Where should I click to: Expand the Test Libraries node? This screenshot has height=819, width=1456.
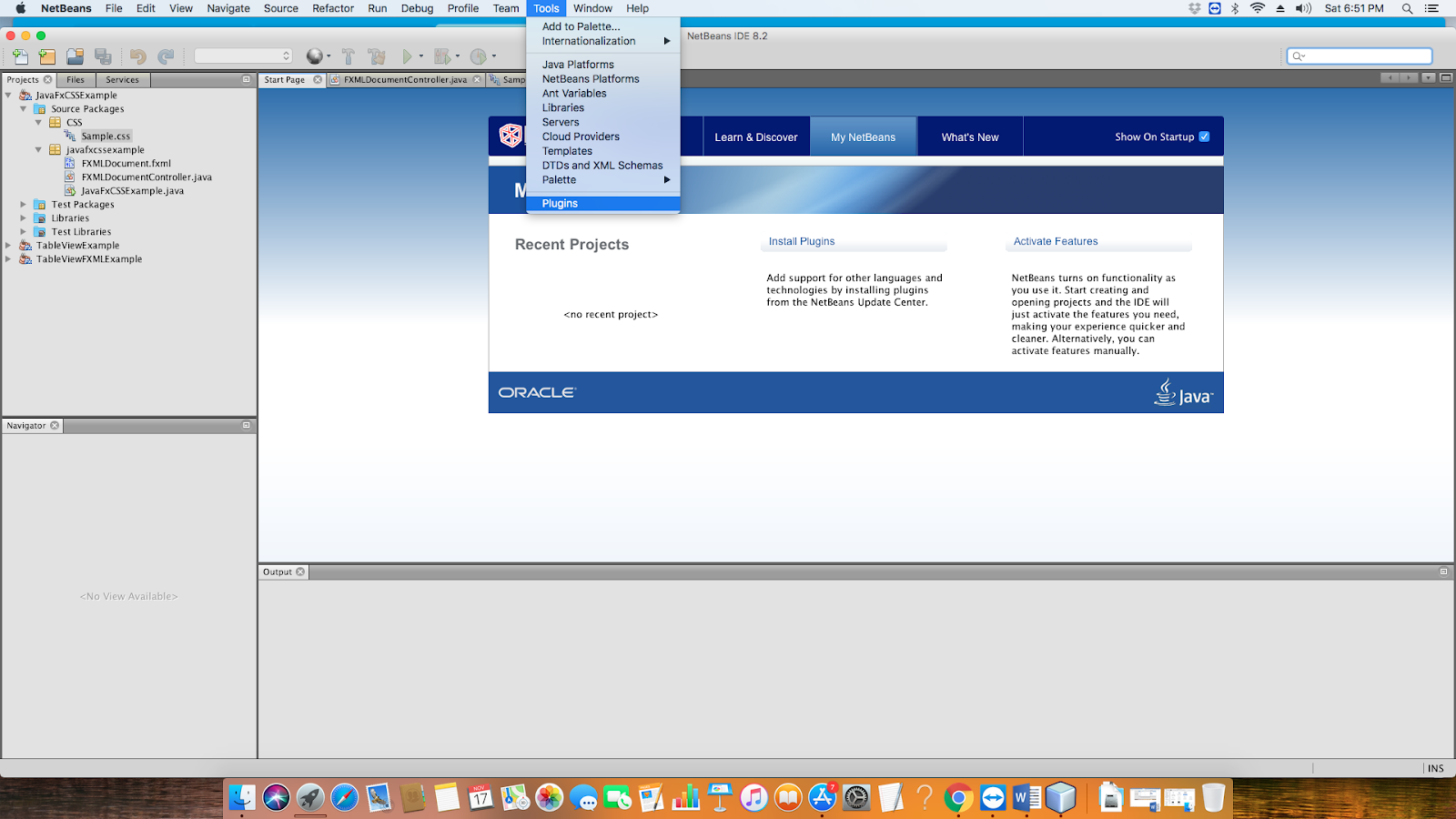point(24,231)
